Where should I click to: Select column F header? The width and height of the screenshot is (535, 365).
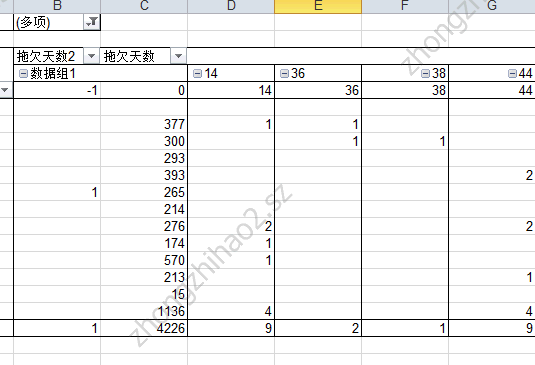(x=405, y=6)
